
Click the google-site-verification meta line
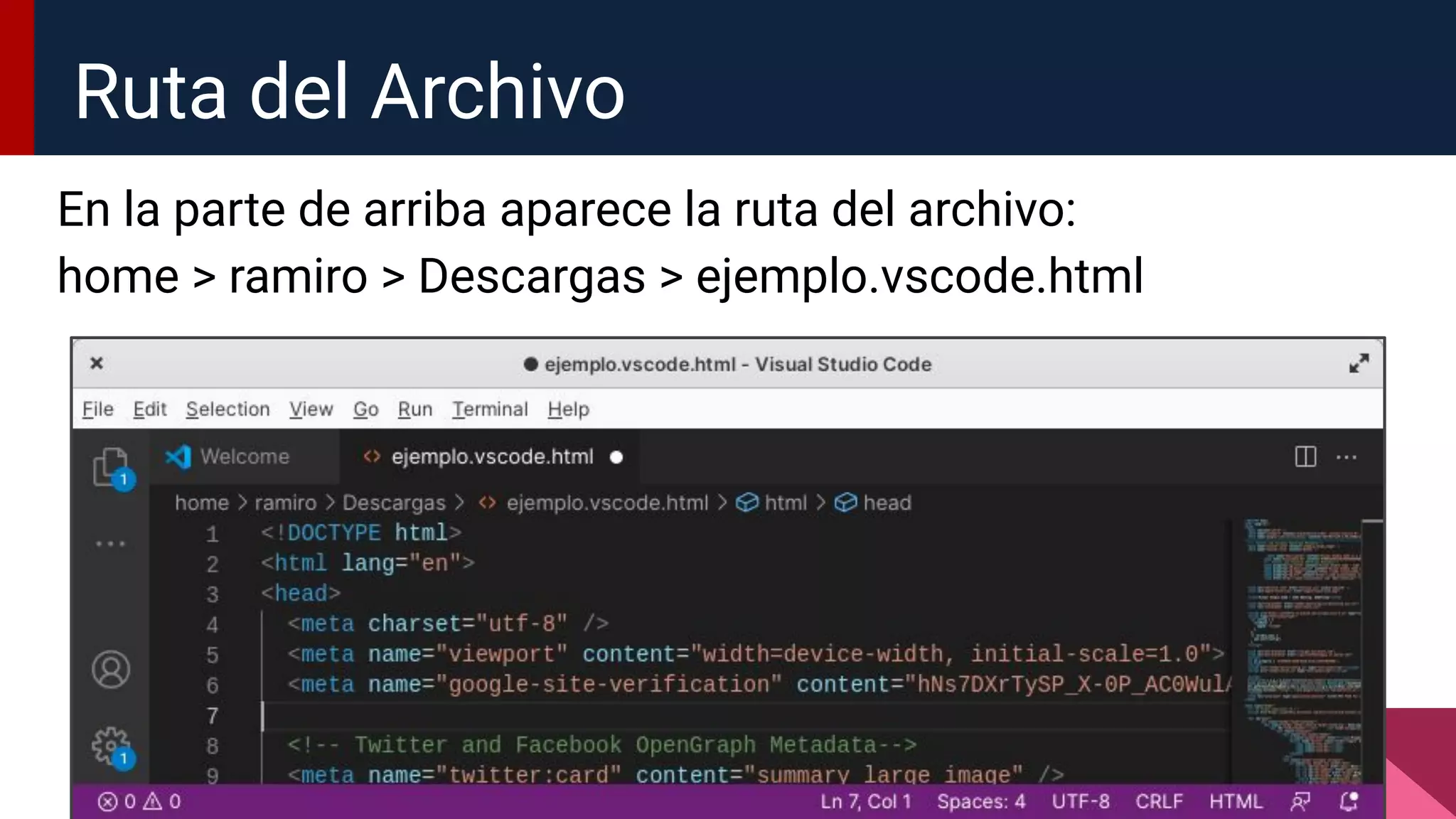coord(758,685)
